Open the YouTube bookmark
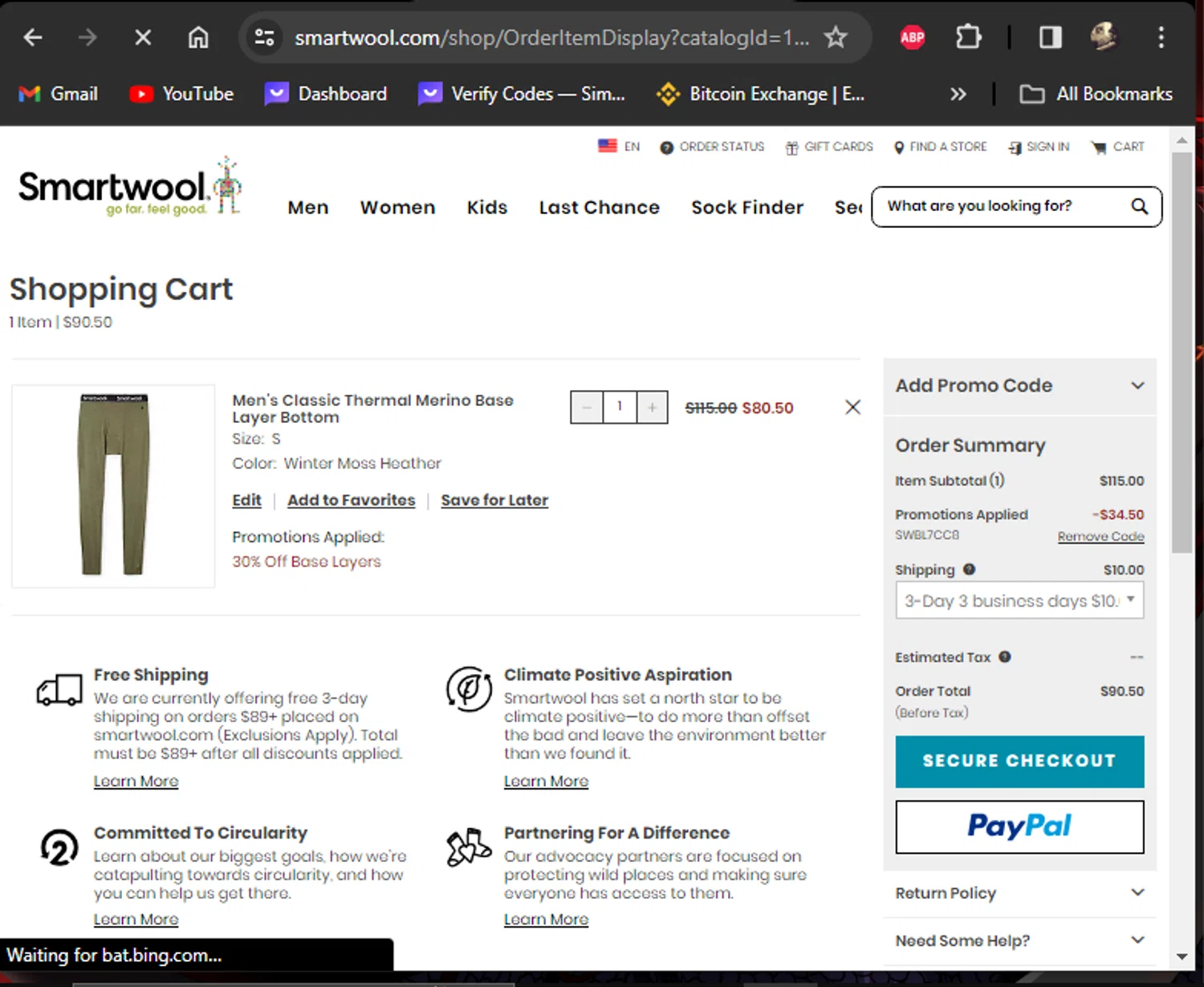 (x=181, y=94)
